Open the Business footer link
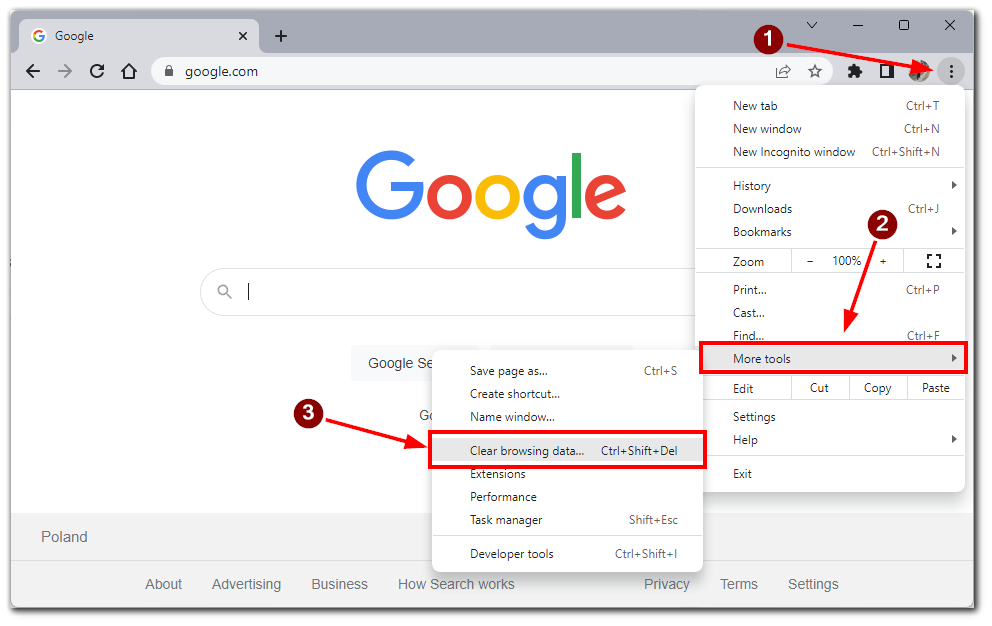 339,584
